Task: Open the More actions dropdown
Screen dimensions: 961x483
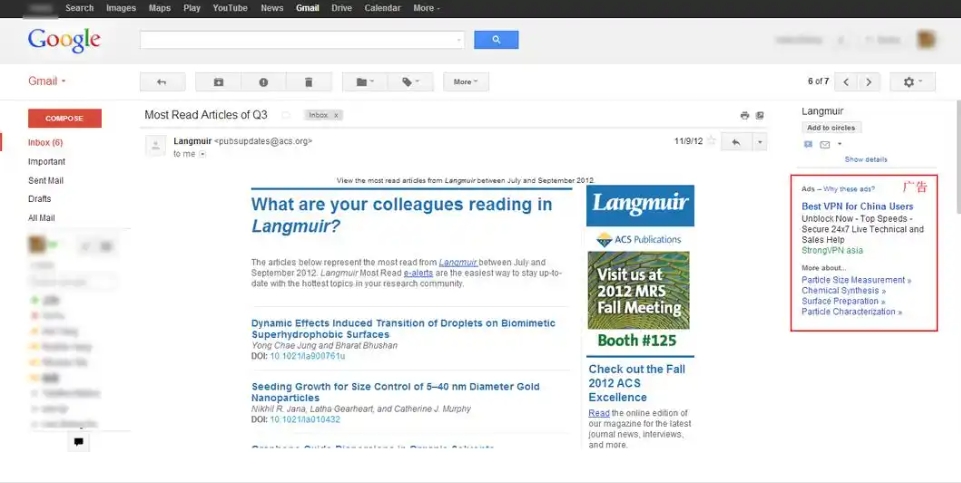Action: [x=466, y=82]
